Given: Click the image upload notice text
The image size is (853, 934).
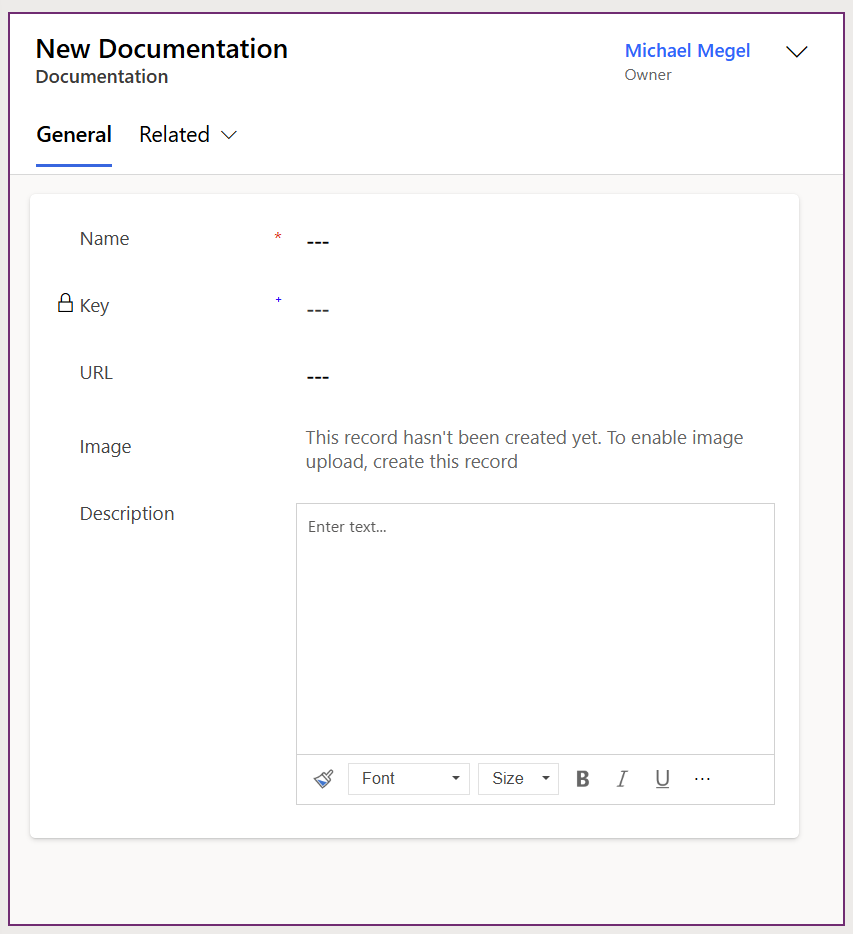Looking at the screenshot, I should point(524,450).
